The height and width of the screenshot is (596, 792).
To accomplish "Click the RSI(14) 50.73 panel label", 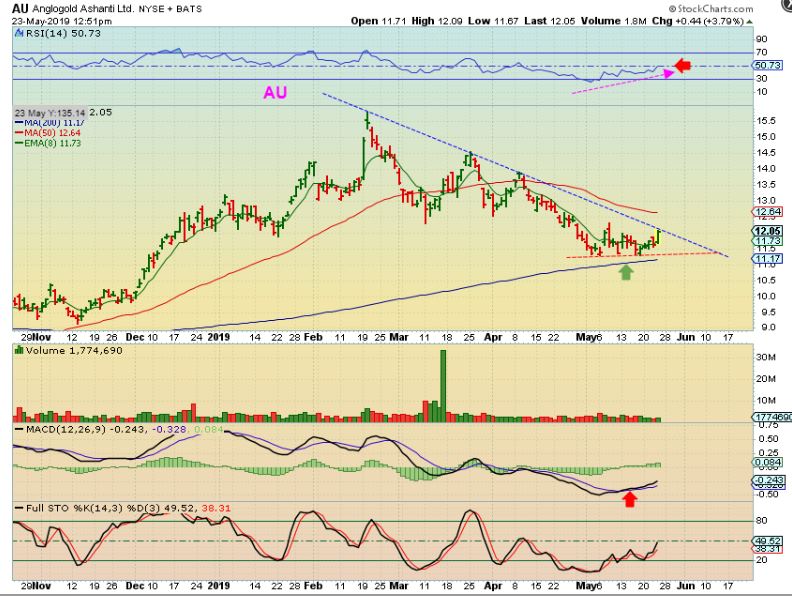I will pos(63,33).
